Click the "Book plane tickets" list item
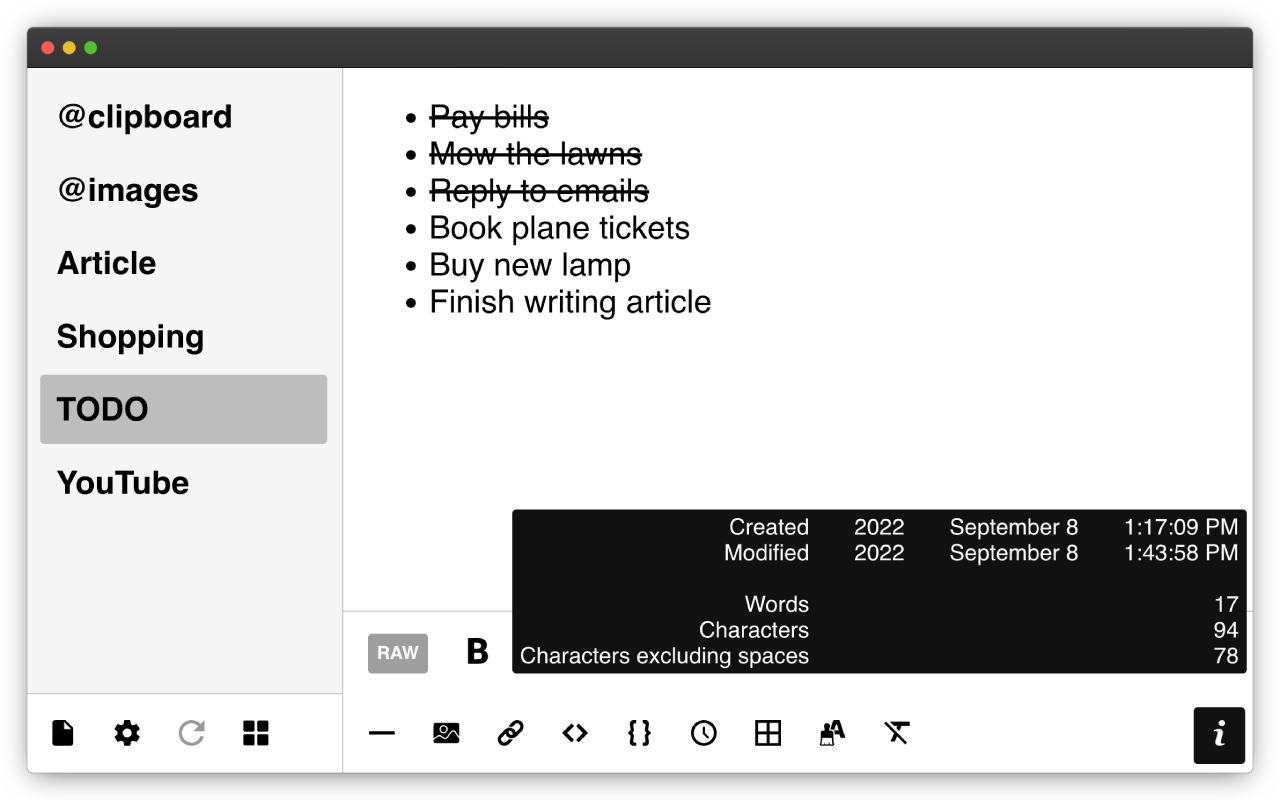 [x=559, y=228]
